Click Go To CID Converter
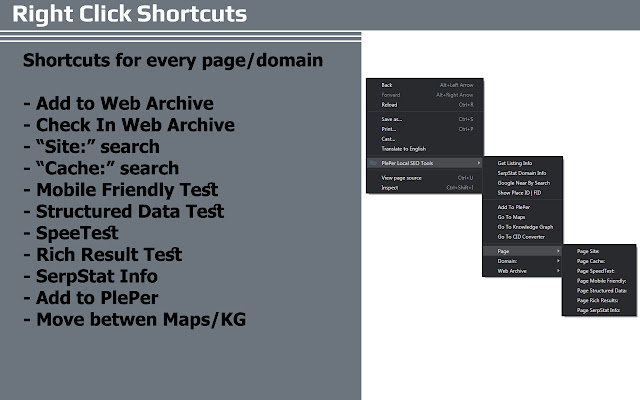This screenshot has width=640, height=400. coord(522,237)
